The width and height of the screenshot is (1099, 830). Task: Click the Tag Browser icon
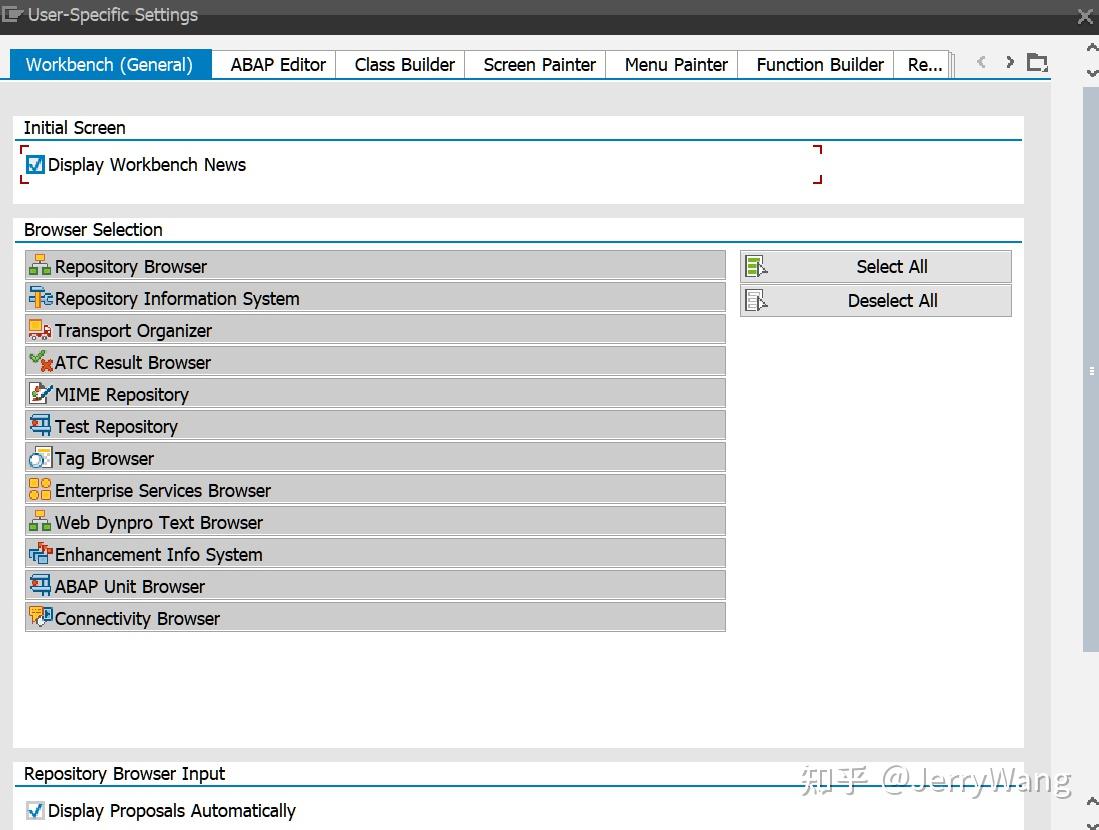[x=38, y=458]
